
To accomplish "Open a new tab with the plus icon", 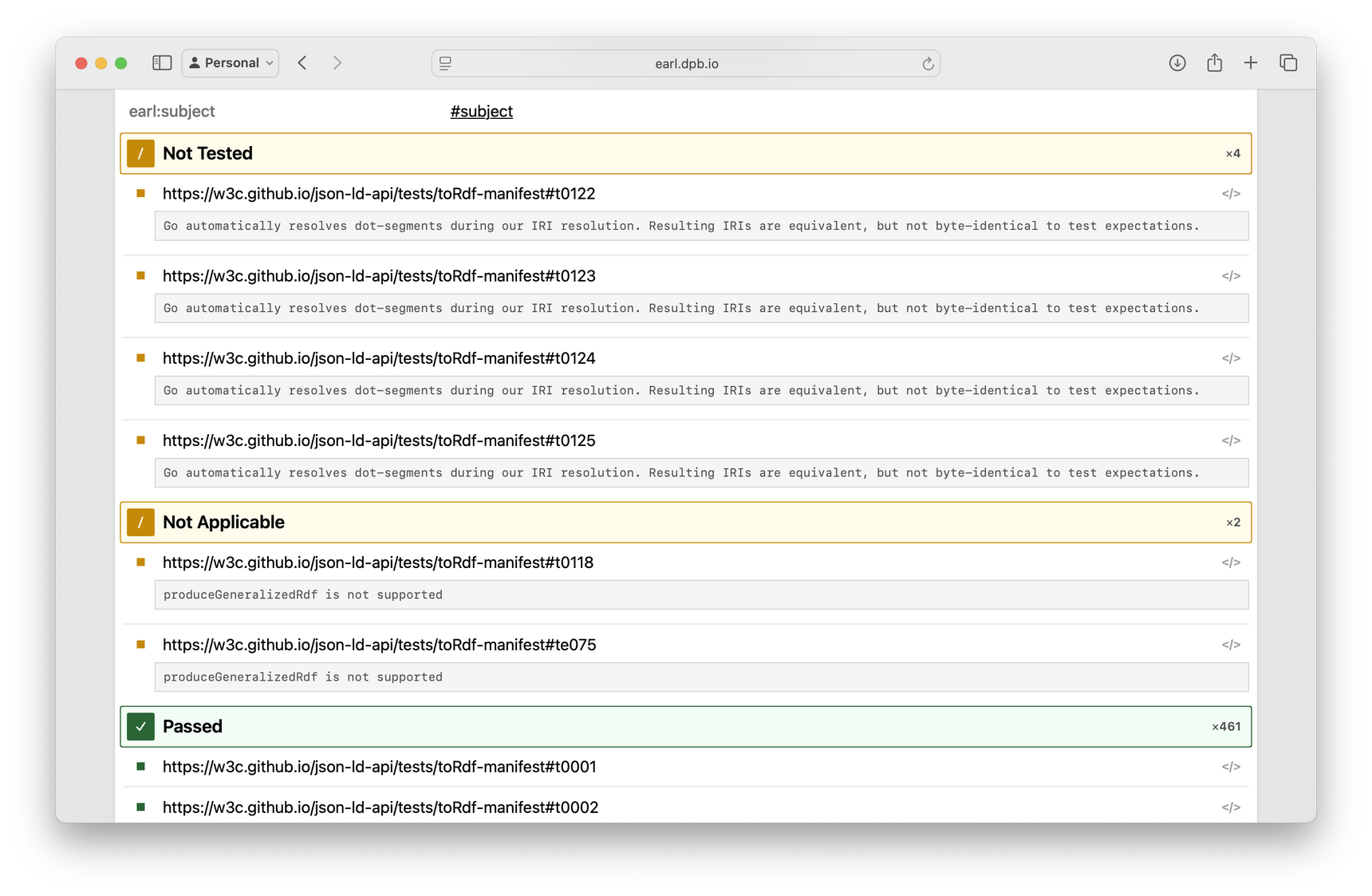I will pyautogui.click(x=1250, y=62).
